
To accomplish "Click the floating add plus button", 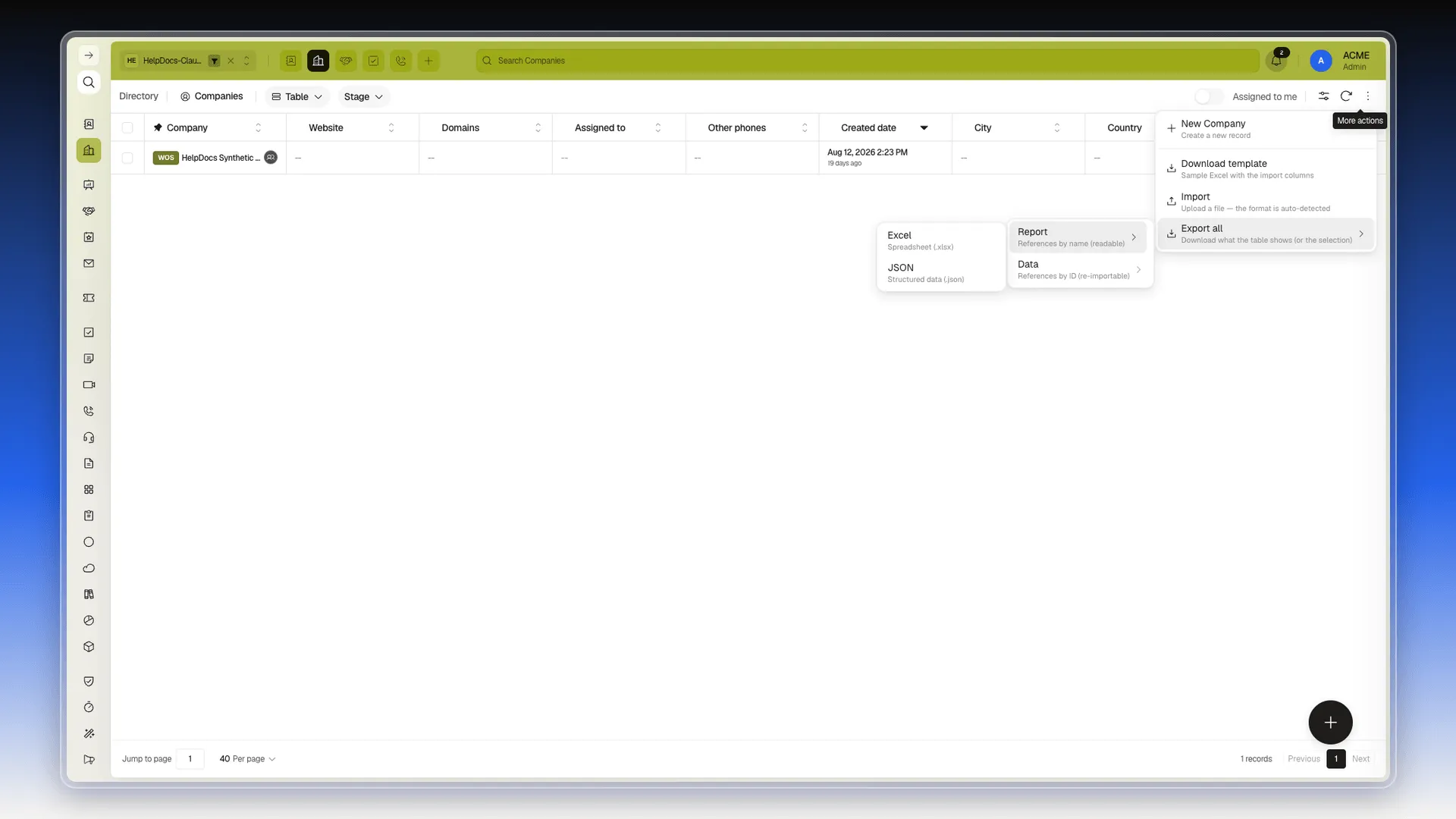I will pyautogui.click(x=1330, y=723).
